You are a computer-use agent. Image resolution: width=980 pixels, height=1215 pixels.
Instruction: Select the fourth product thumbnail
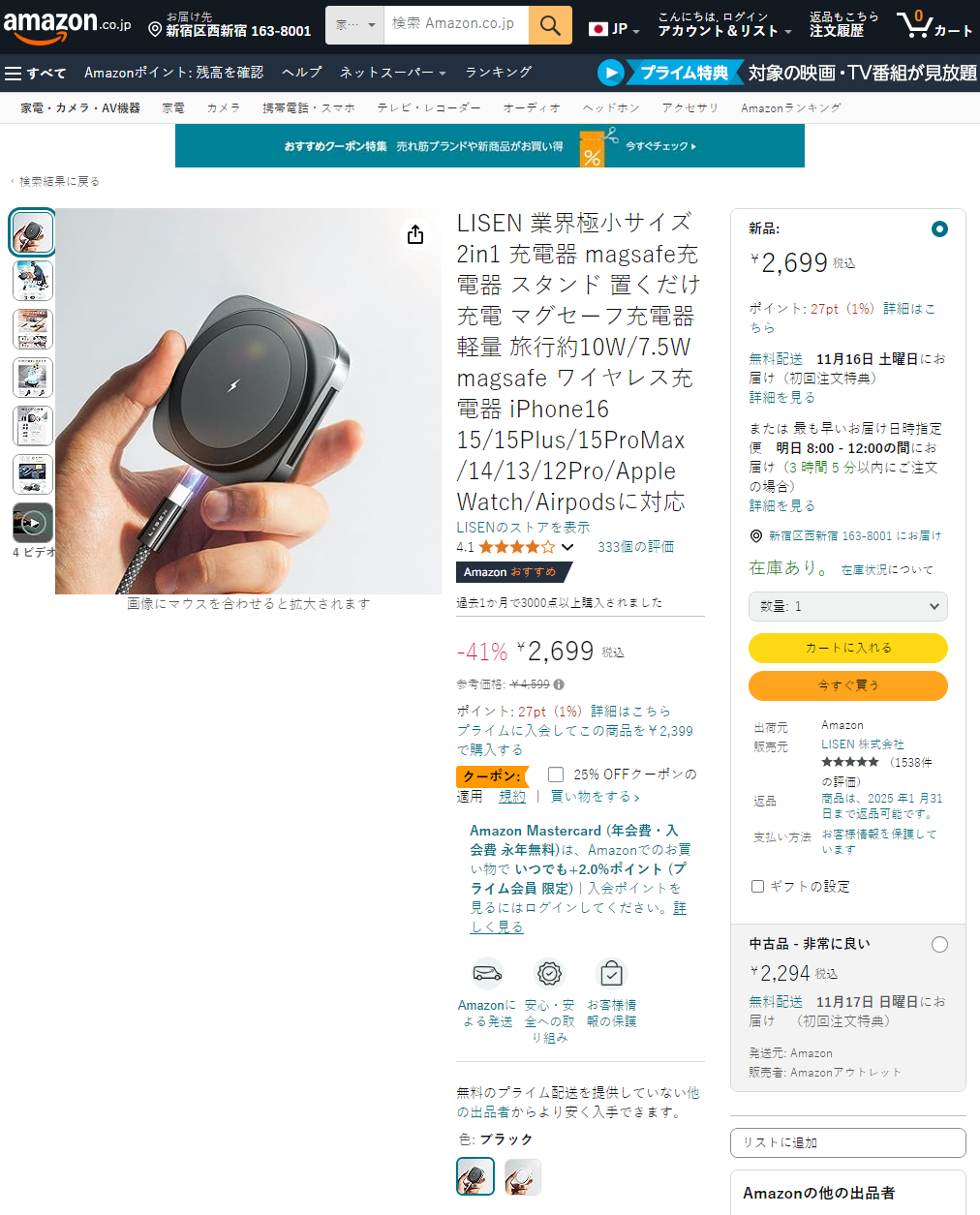point(33,378)
